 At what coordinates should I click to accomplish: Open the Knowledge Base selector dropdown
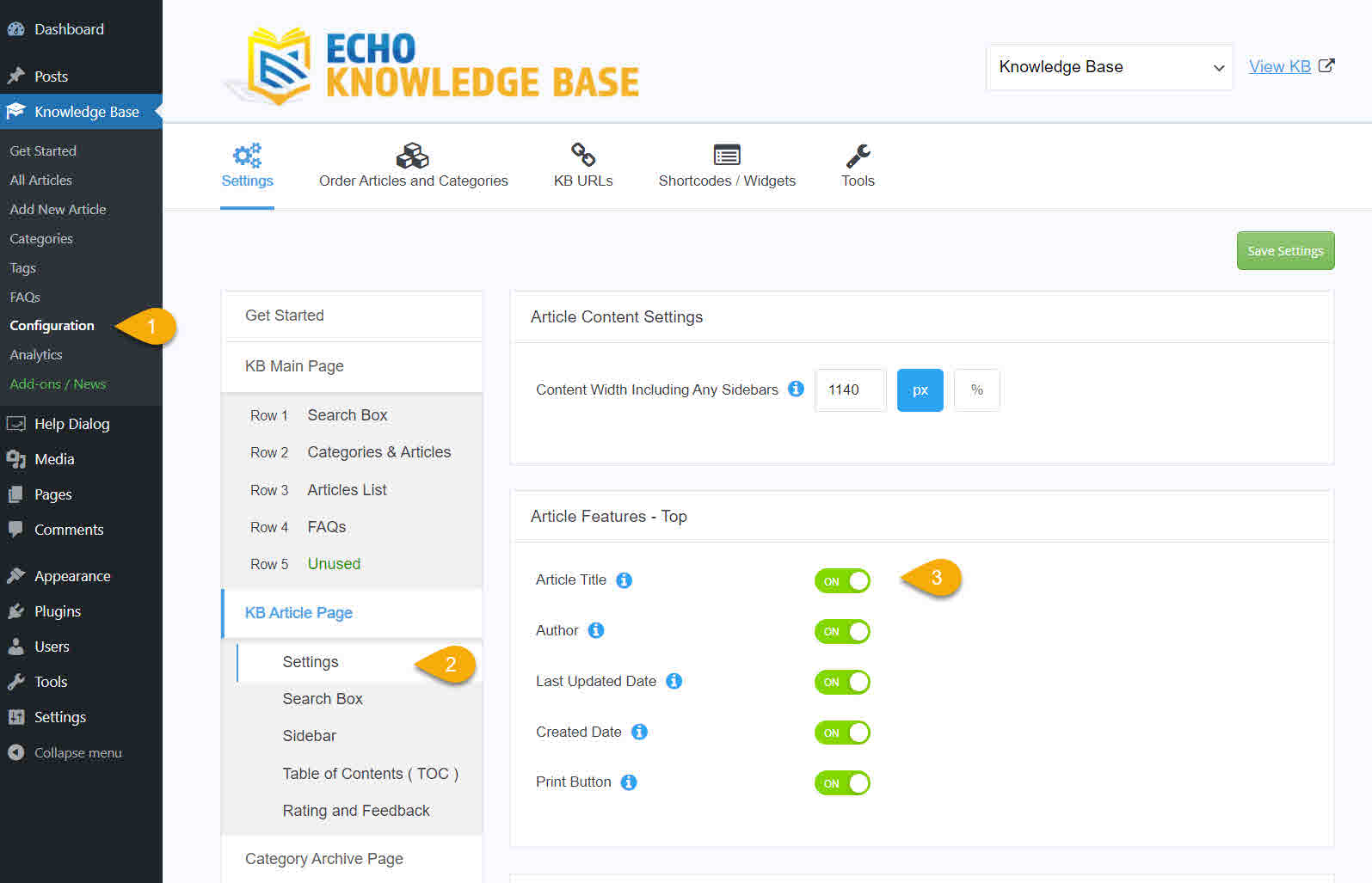(x=1109, y=67)
